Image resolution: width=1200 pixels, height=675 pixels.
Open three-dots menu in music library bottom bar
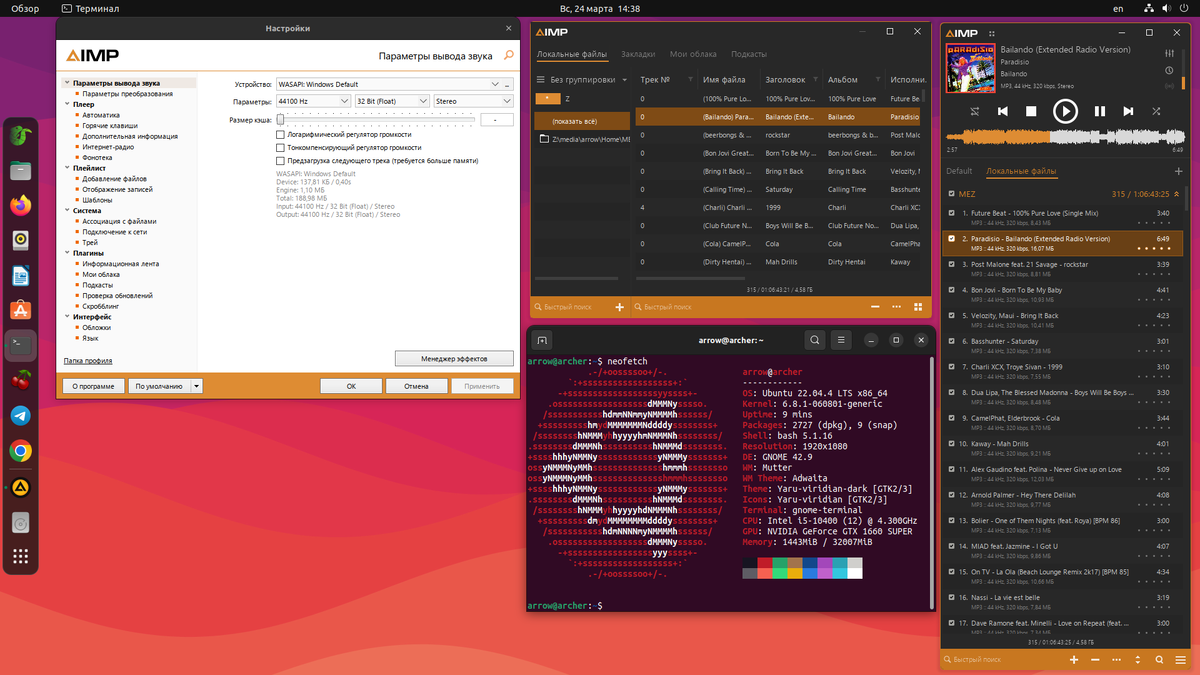click(897, 307)
